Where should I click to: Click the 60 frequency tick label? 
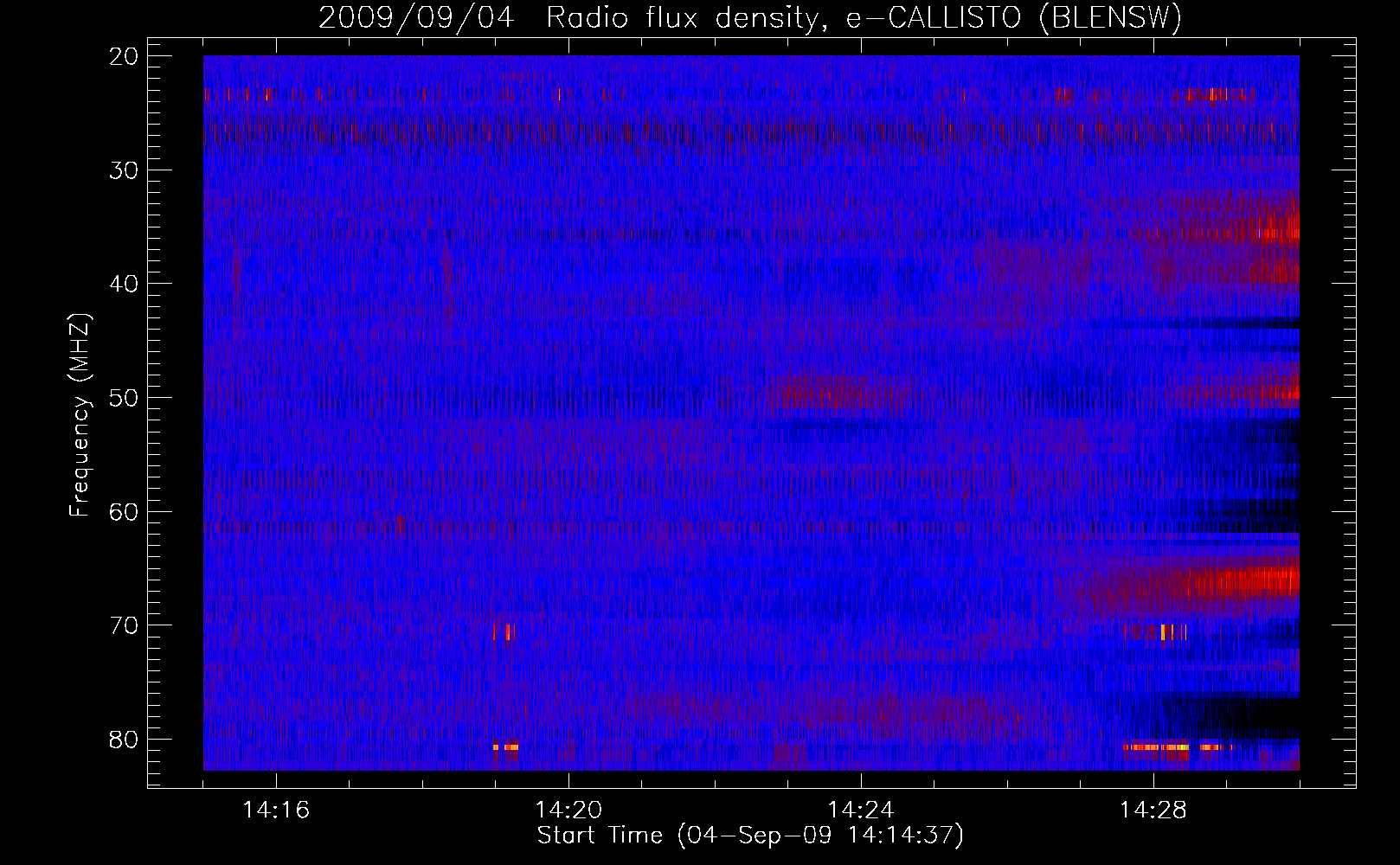tap(124, 512)
